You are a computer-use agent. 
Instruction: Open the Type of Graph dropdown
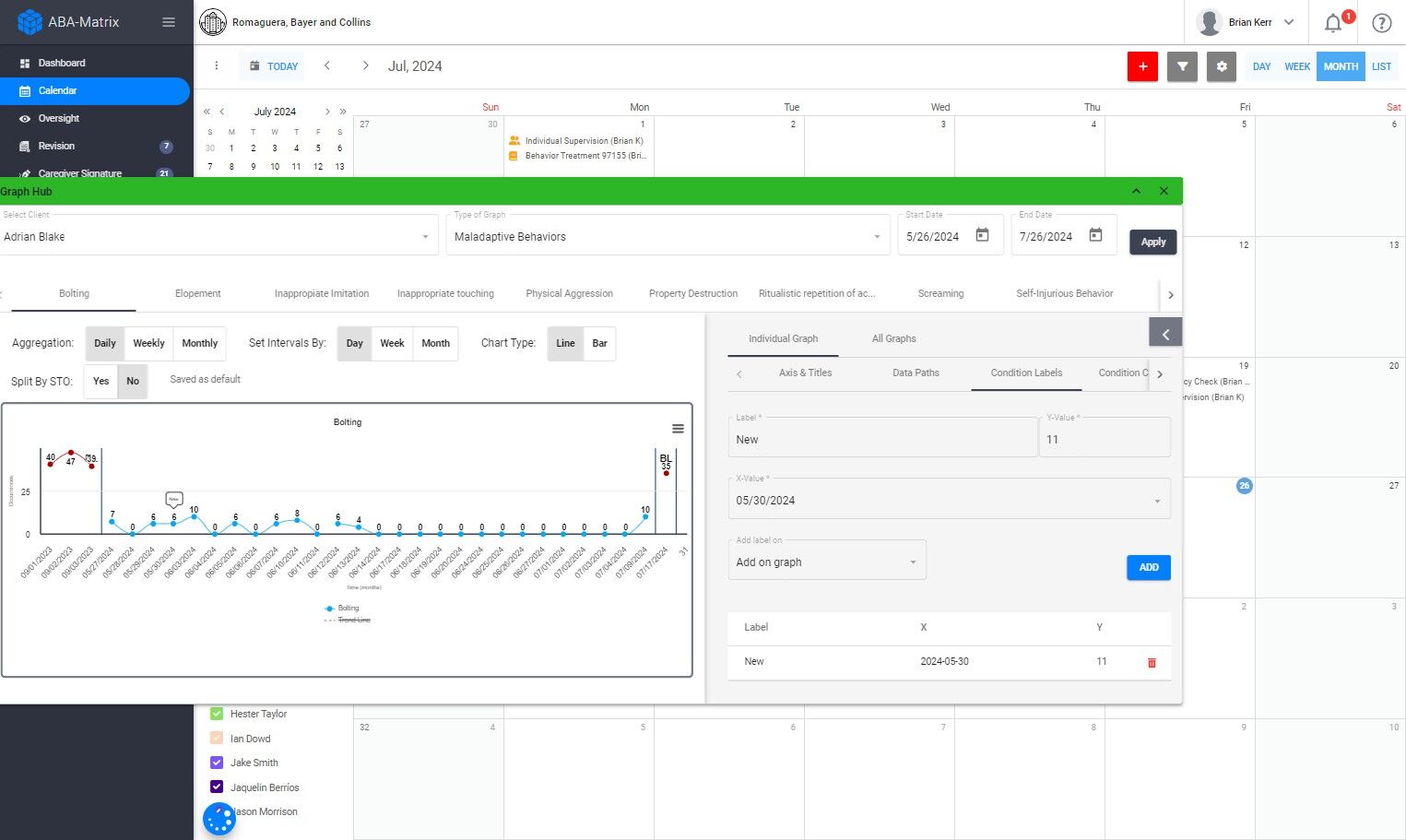click(x=666, y=236)
